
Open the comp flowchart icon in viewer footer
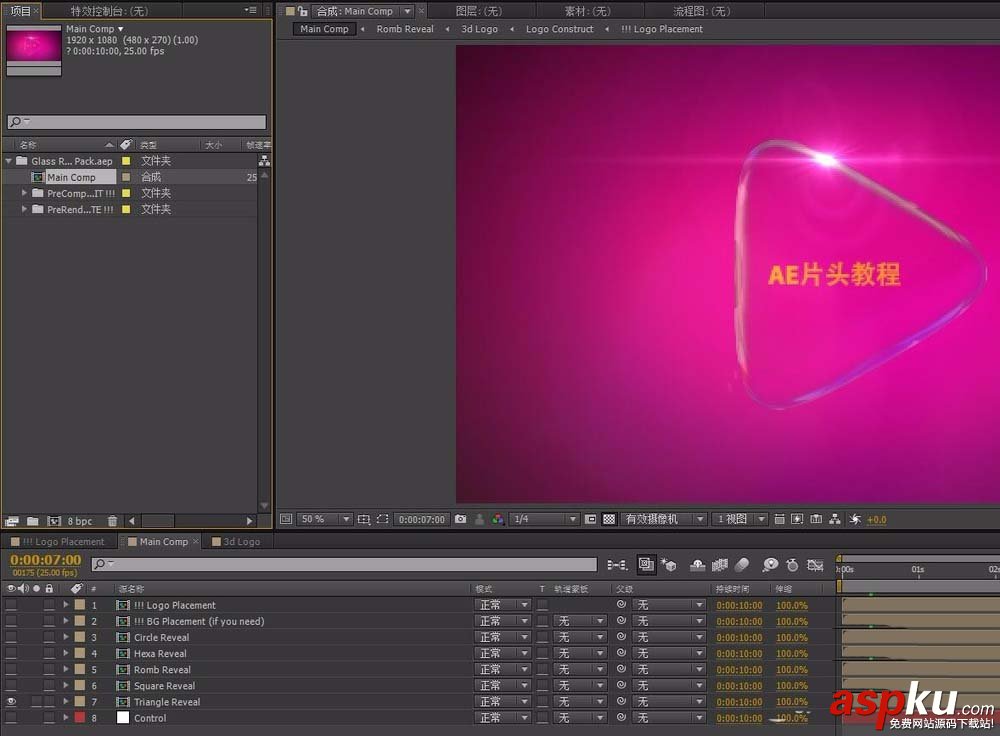pyautogui.click(x=835, y=519)
